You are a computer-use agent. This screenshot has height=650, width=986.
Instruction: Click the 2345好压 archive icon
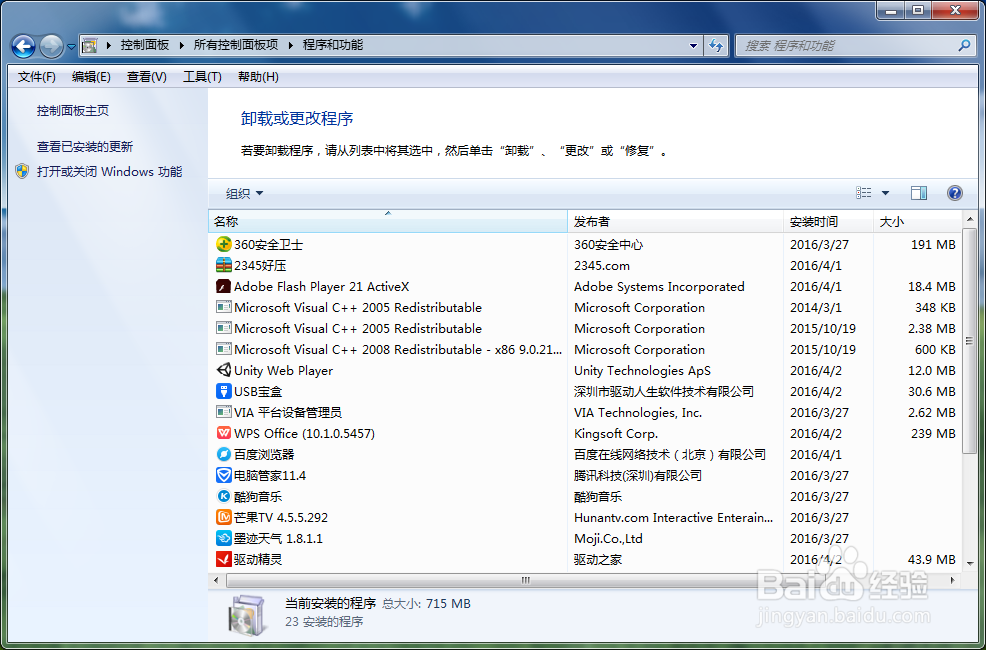tap(223, 265)
